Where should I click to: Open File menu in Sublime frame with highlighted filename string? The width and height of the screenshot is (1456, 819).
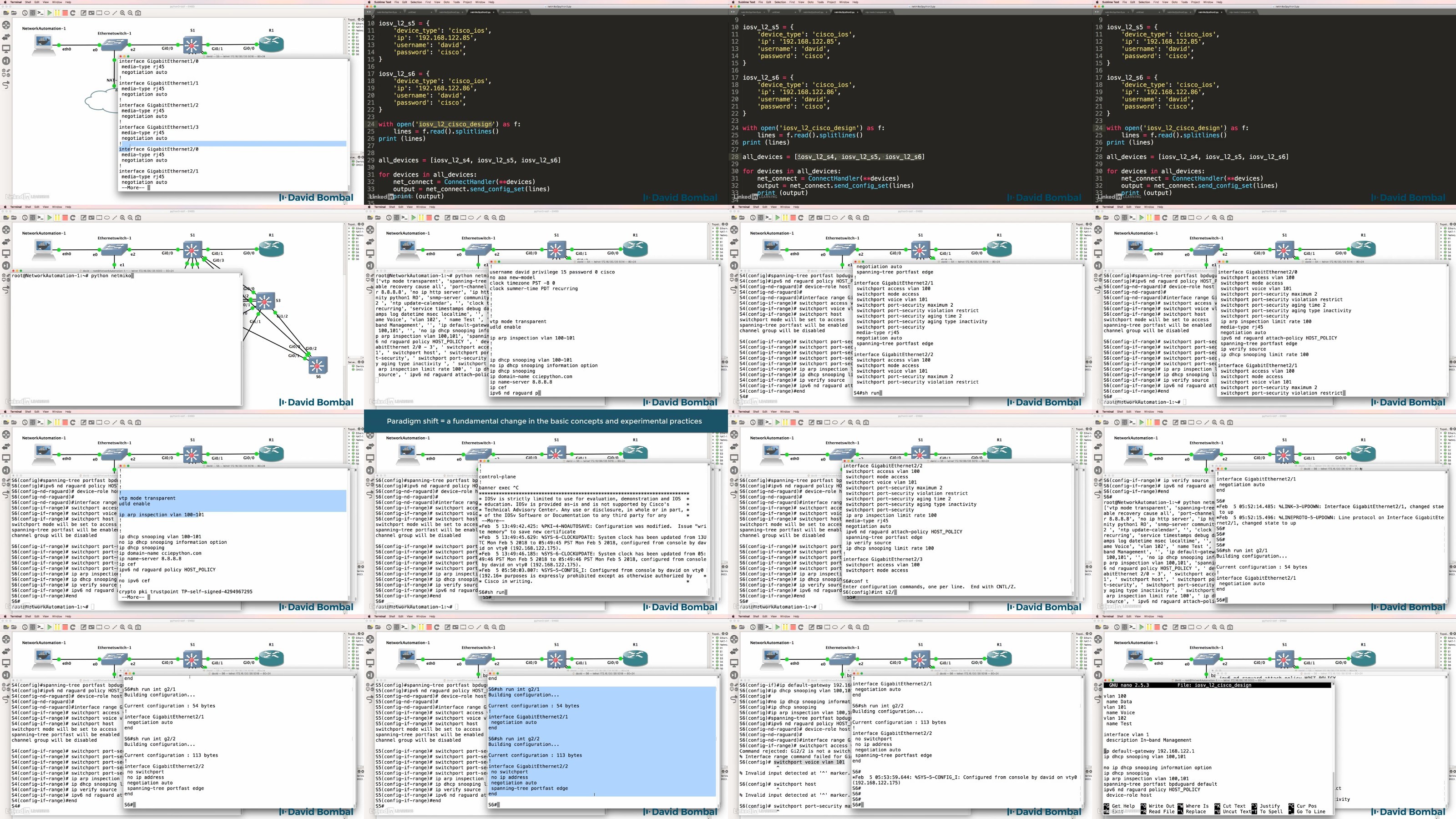(397, 2)
